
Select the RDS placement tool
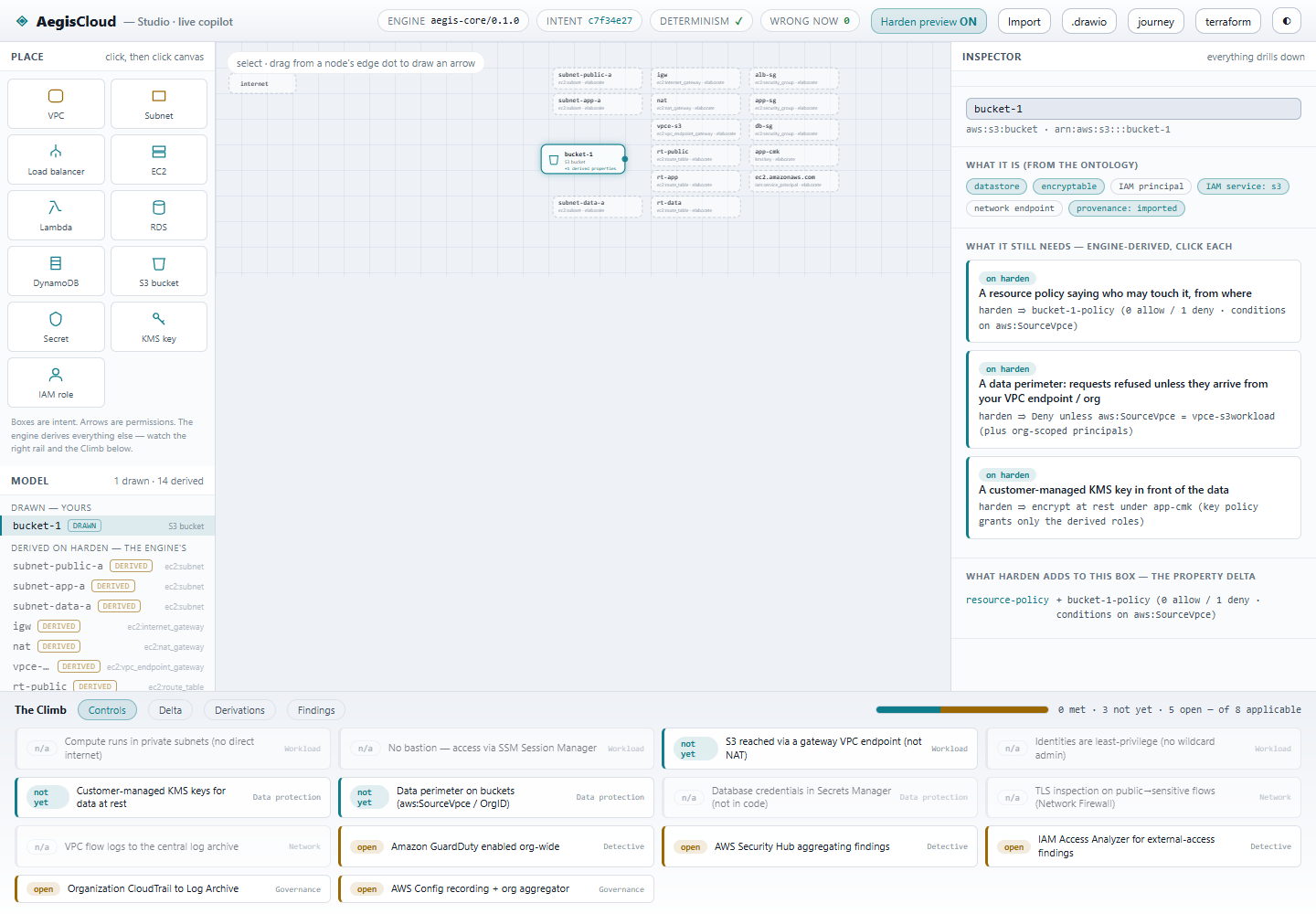(159, 215)
